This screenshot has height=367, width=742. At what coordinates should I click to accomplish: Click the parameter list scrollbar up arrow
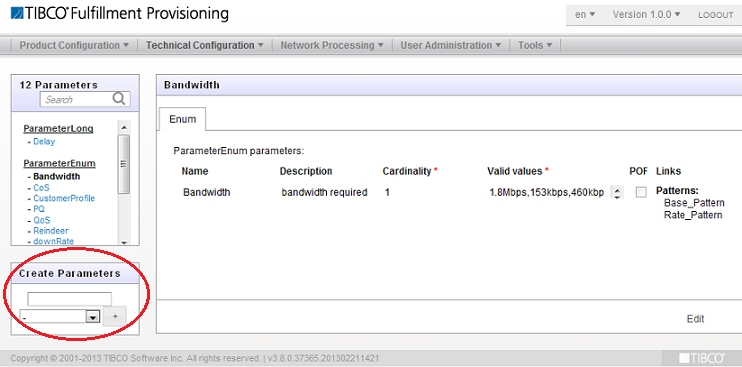coord(124,128)
